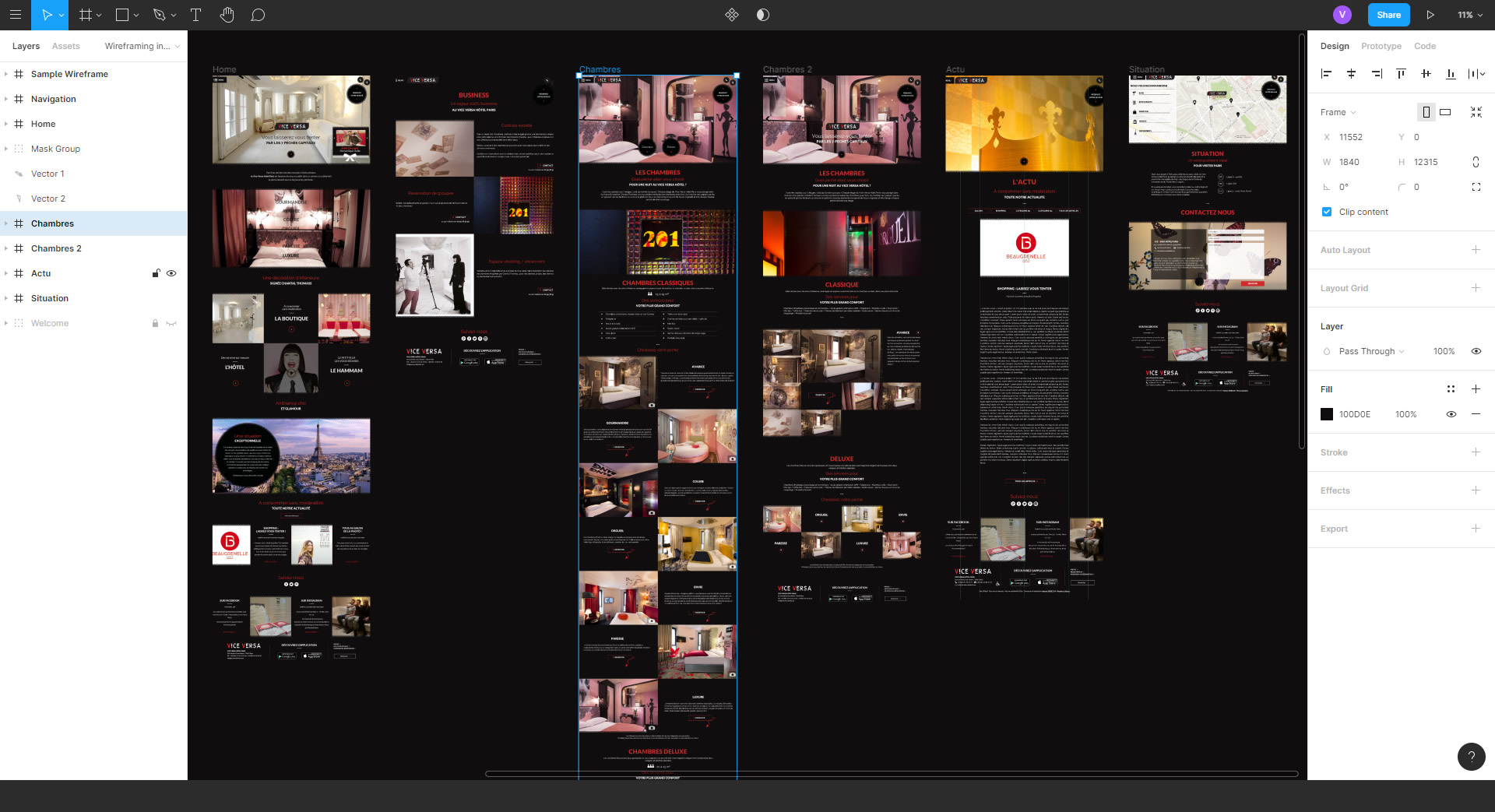
Task: Toggle layer visibility eye next to 100%
Action: [1476, 351]
